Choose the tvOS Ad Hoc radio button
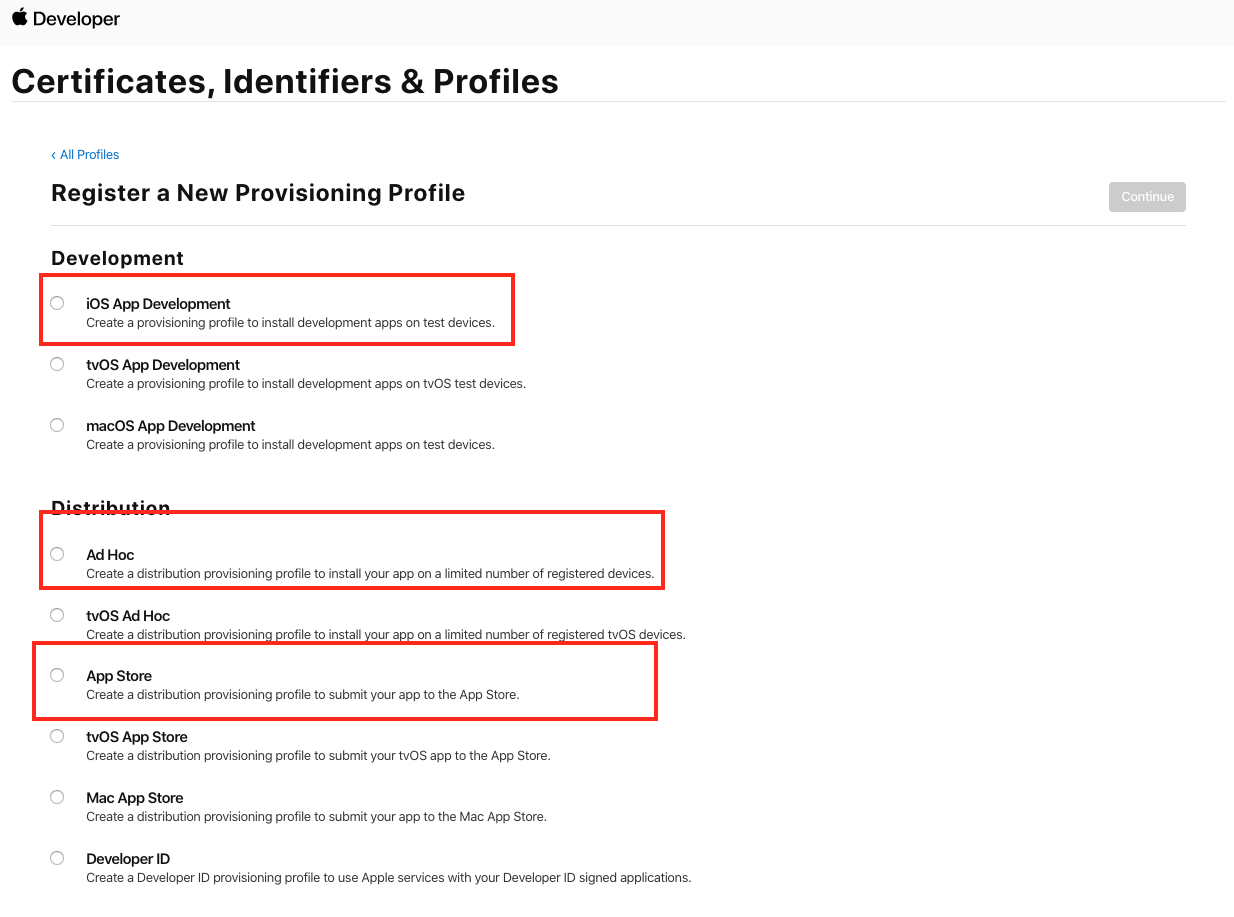The image size is (1234, 917). 57,615
